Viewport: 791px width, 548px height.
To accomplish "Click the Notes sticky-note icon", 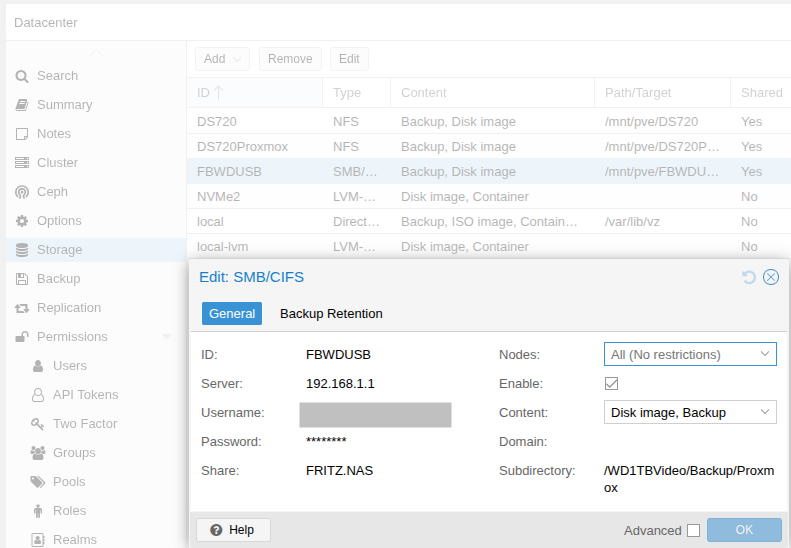I will tap(22, 134).
